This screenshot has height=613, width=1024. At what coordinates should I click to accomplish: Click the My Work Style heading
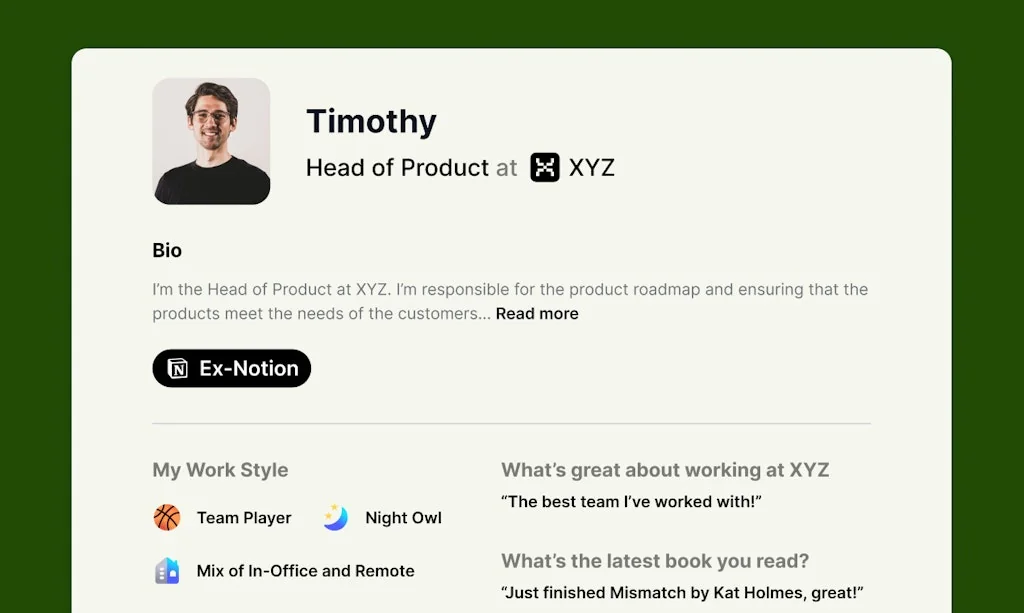220,470
